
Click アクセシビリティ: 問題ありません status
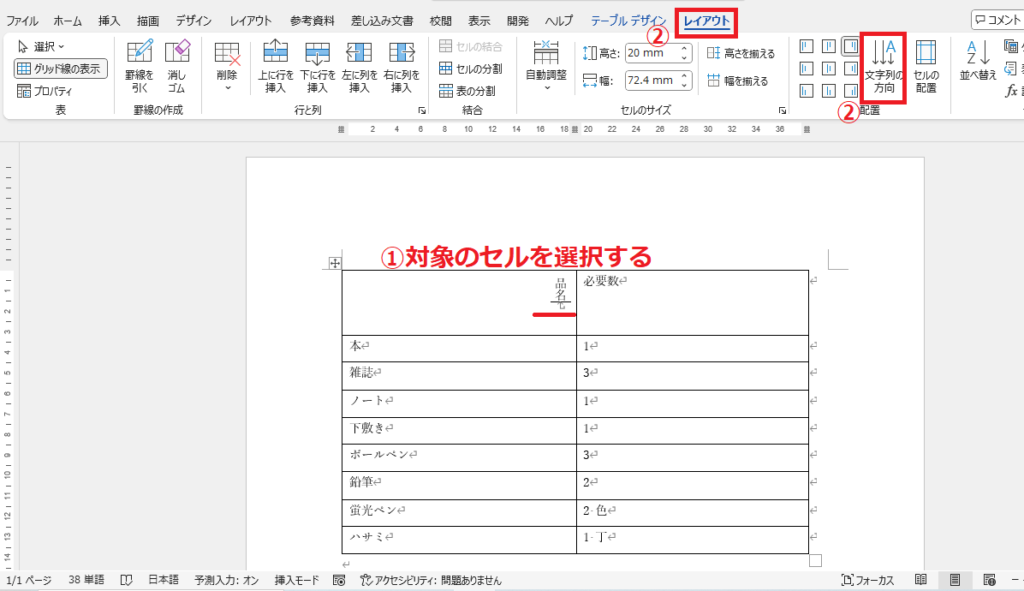(431, 580)
